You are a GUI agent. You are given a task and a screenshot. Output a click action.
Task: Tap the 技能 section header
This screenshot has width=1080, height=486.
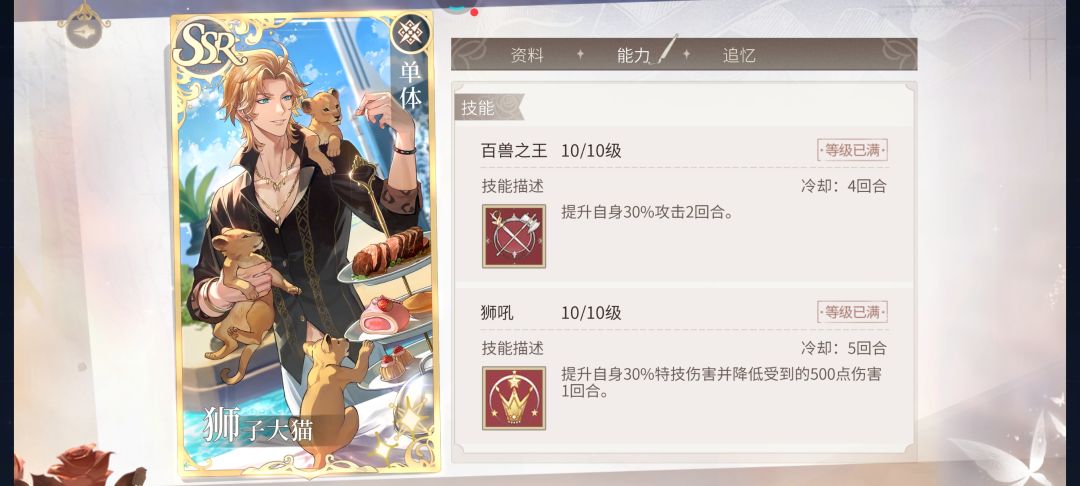click(479, 108)
